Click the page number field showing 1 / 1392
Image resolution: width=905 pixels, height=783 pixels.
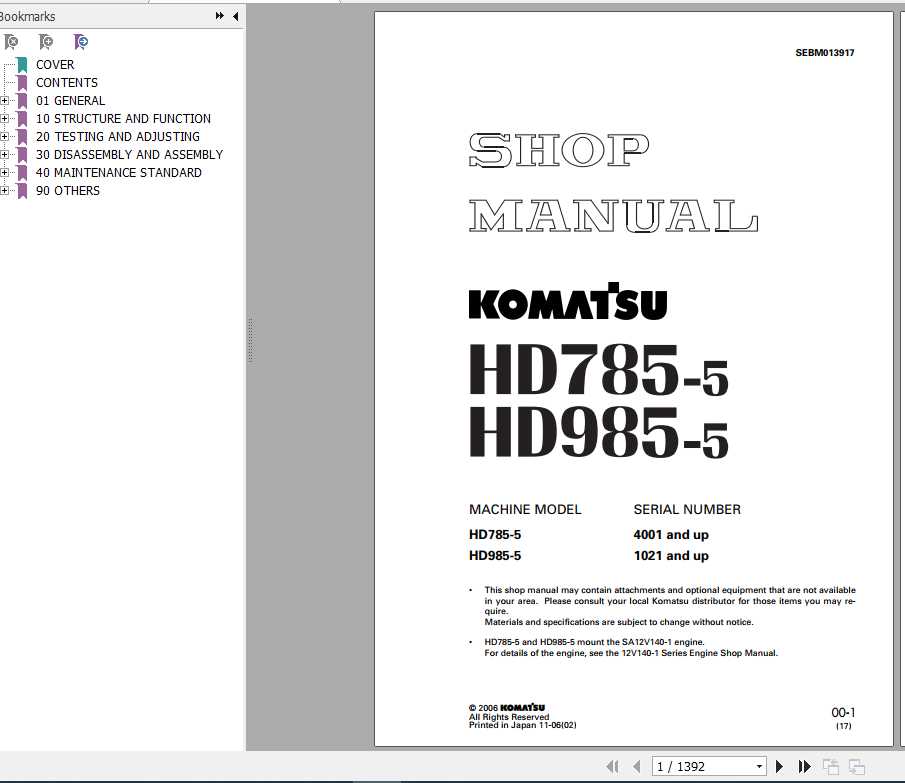tap(702, 766)
